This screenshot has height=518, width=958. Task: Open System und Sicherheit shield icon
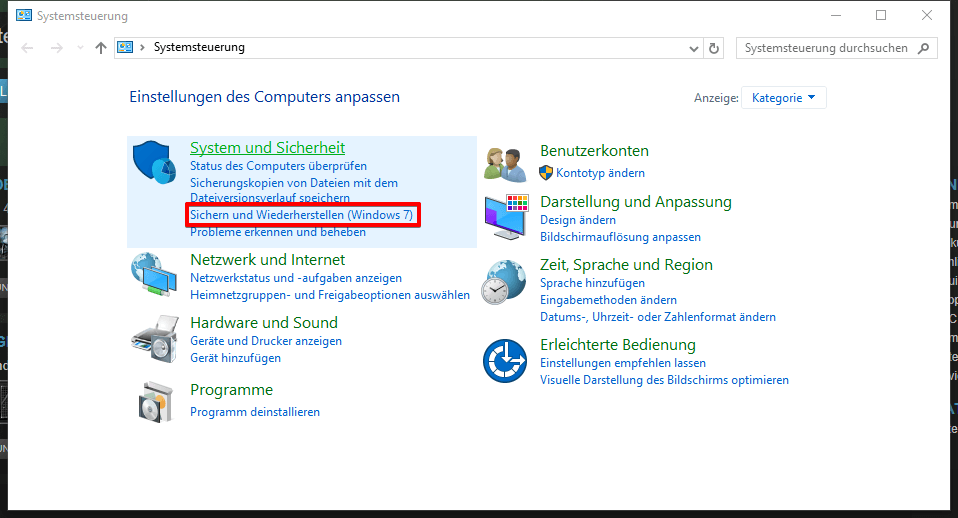point(154,162)
